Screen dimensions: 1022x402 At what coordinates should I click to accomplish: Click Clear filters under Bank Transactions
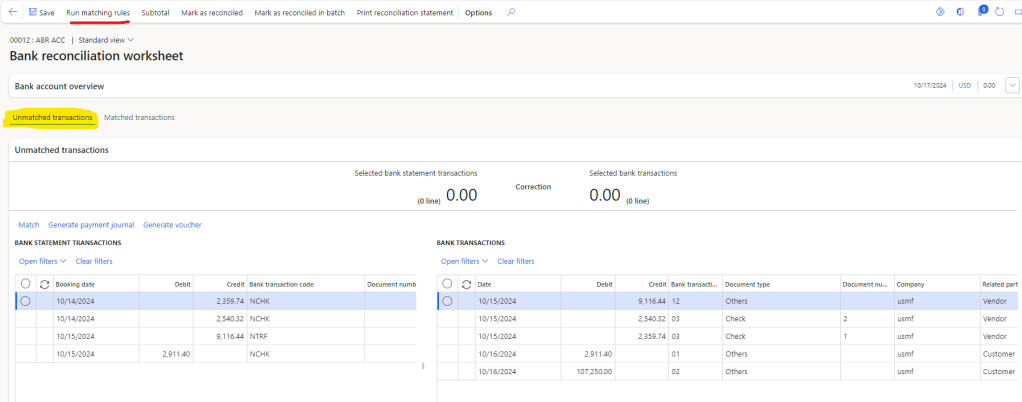(515, 261)
